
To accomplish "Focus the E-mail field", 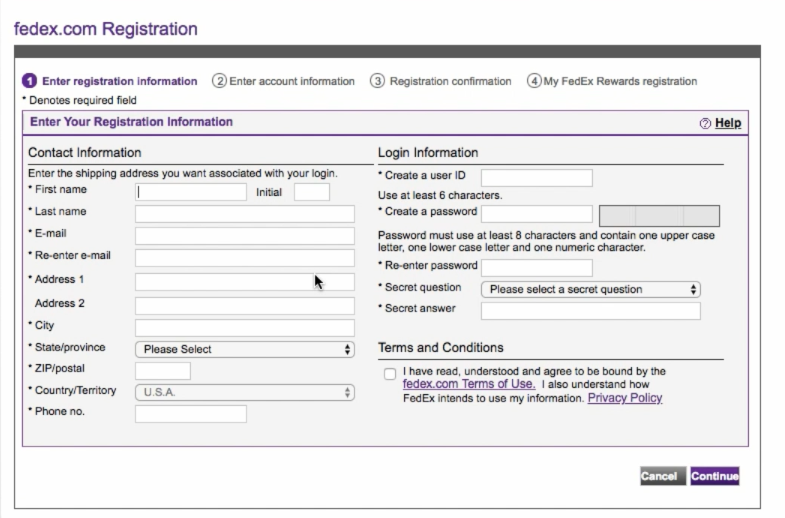I will click(245, 236).
